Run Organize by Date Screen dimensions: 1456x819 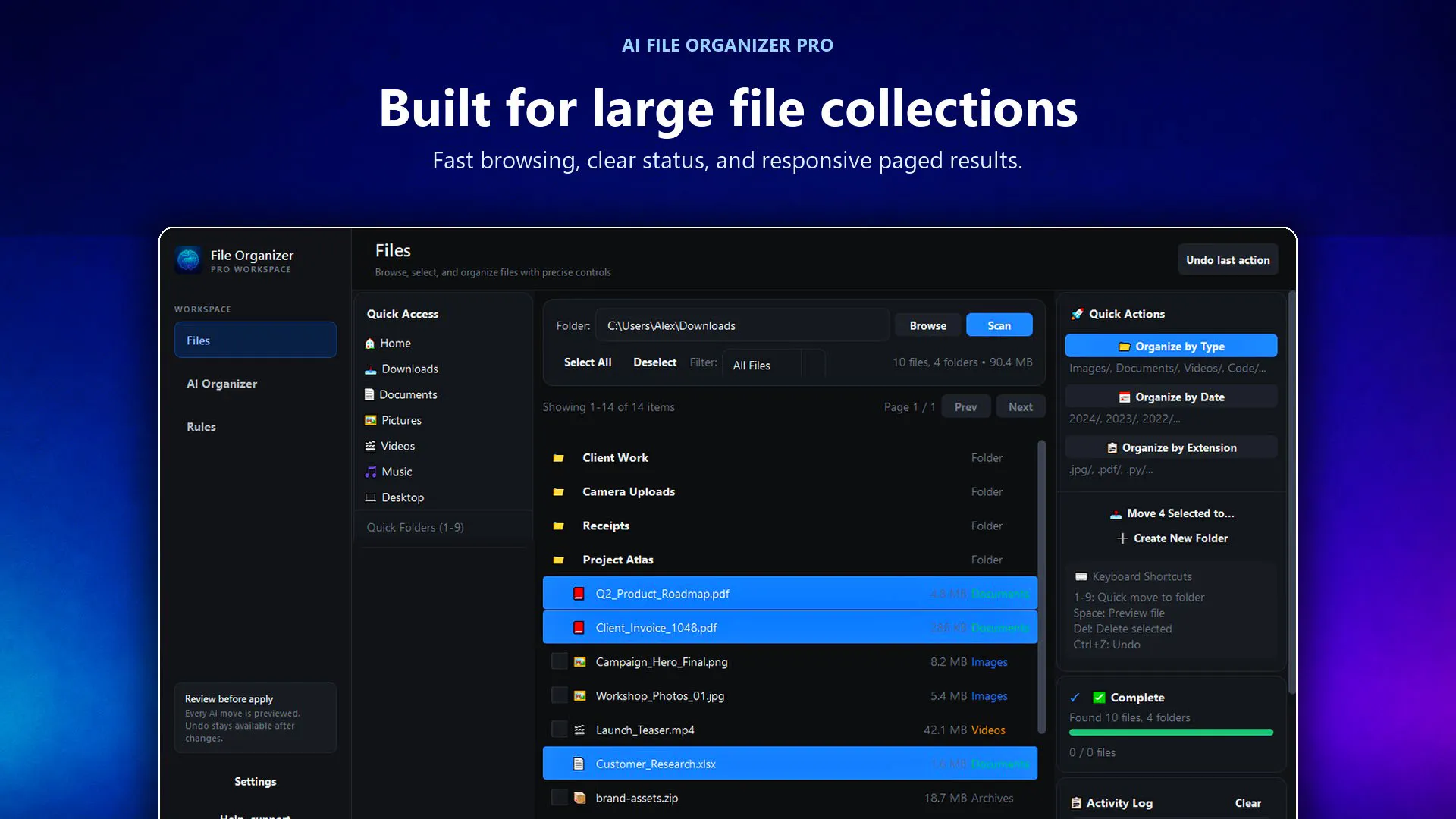click(1171, 397)
